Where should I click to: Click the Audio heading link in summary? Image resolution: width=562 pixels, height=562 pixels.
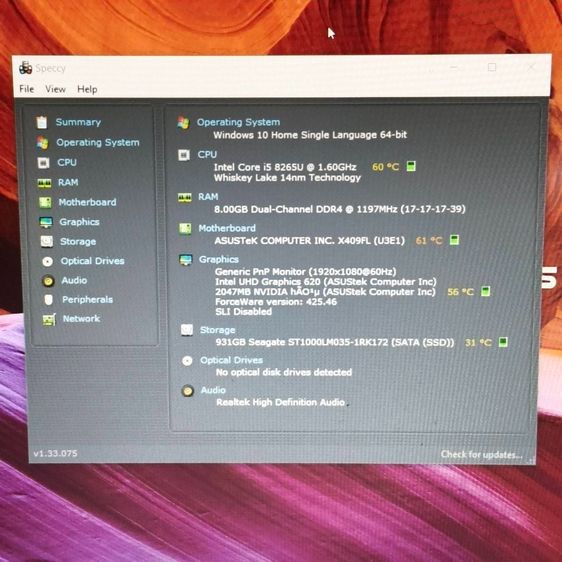coord(213,390)
